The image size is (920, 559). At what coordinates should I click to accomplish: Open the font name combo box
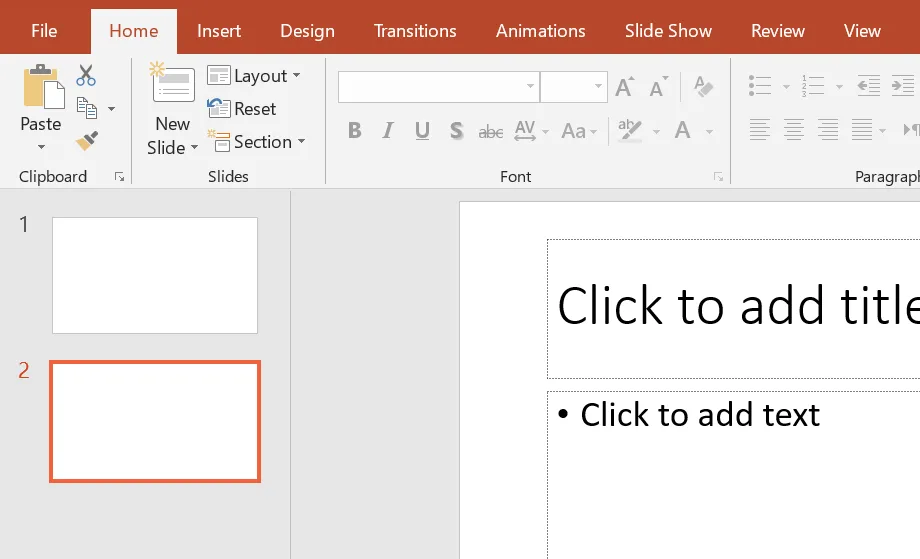[438, 87]
